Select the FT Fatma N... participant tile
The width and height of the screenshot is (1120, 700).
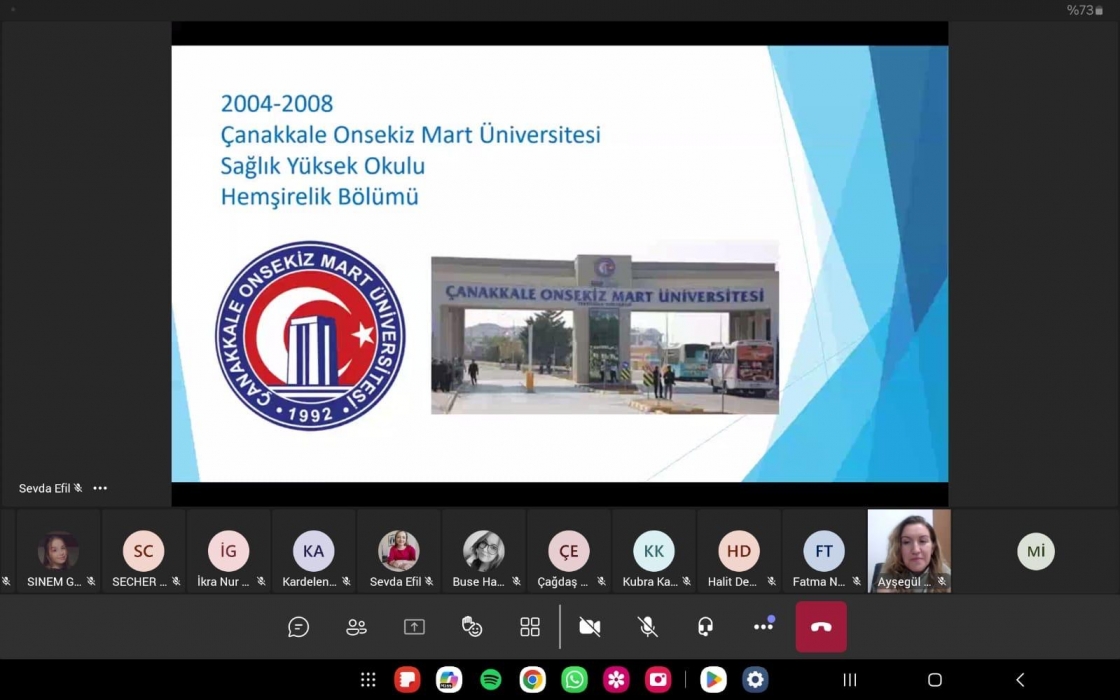pos(824,551)
